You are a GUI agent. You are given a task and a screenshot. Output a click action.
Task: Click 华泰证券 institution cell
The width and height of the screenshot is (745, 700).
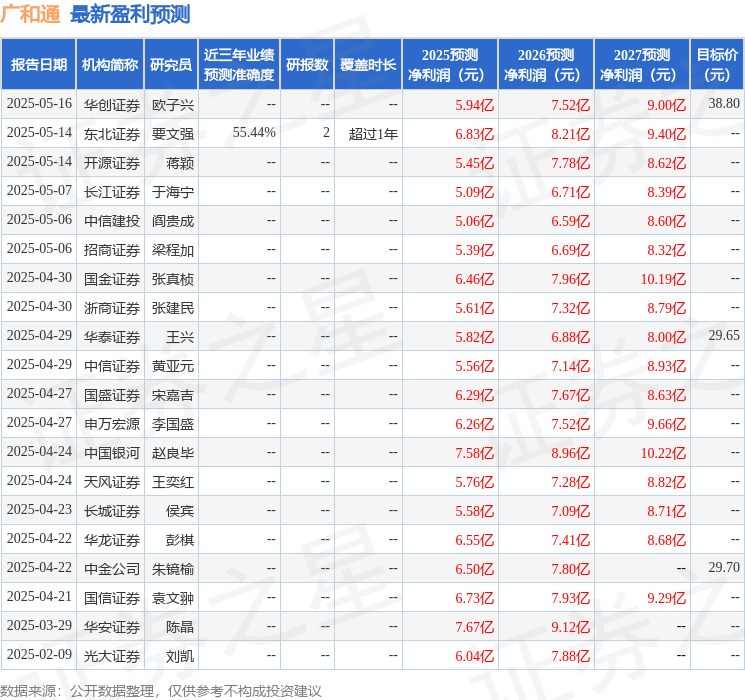click(x=112, y=337)
